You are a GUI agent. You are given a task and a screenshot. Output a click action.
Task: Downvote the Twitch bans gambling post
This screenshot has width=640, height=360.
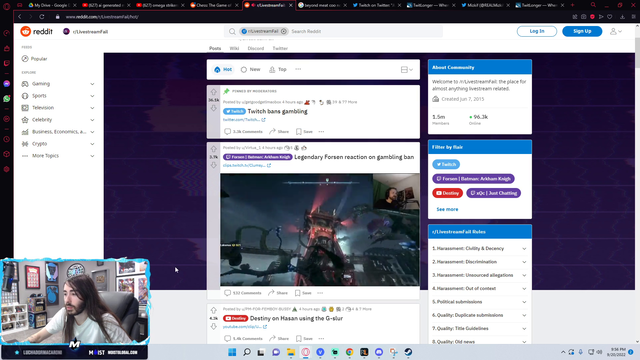pos(213,108)
